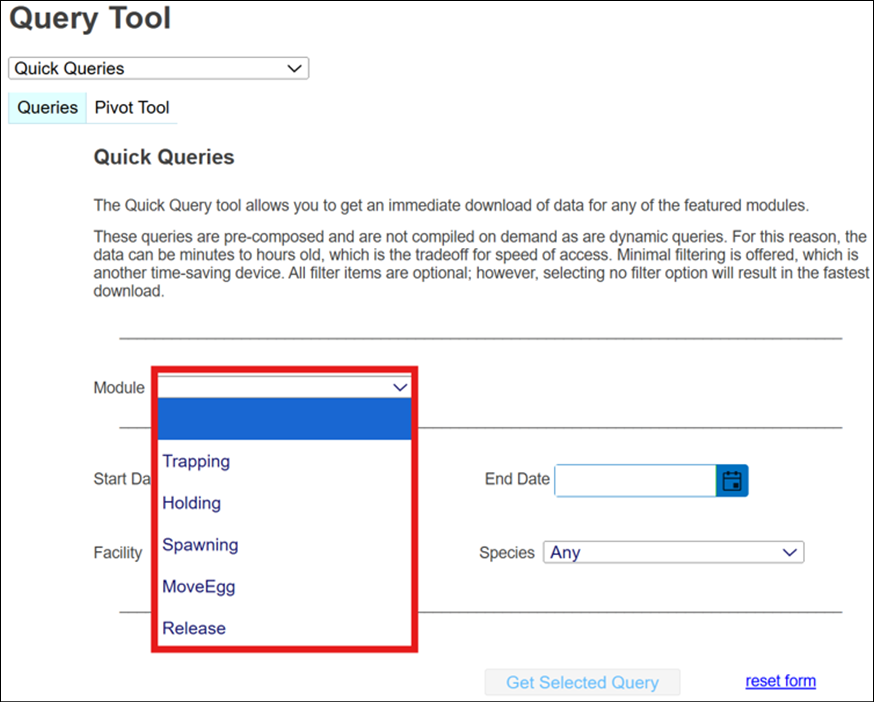Open the End Date calendar picker icon

coord(732,481)
